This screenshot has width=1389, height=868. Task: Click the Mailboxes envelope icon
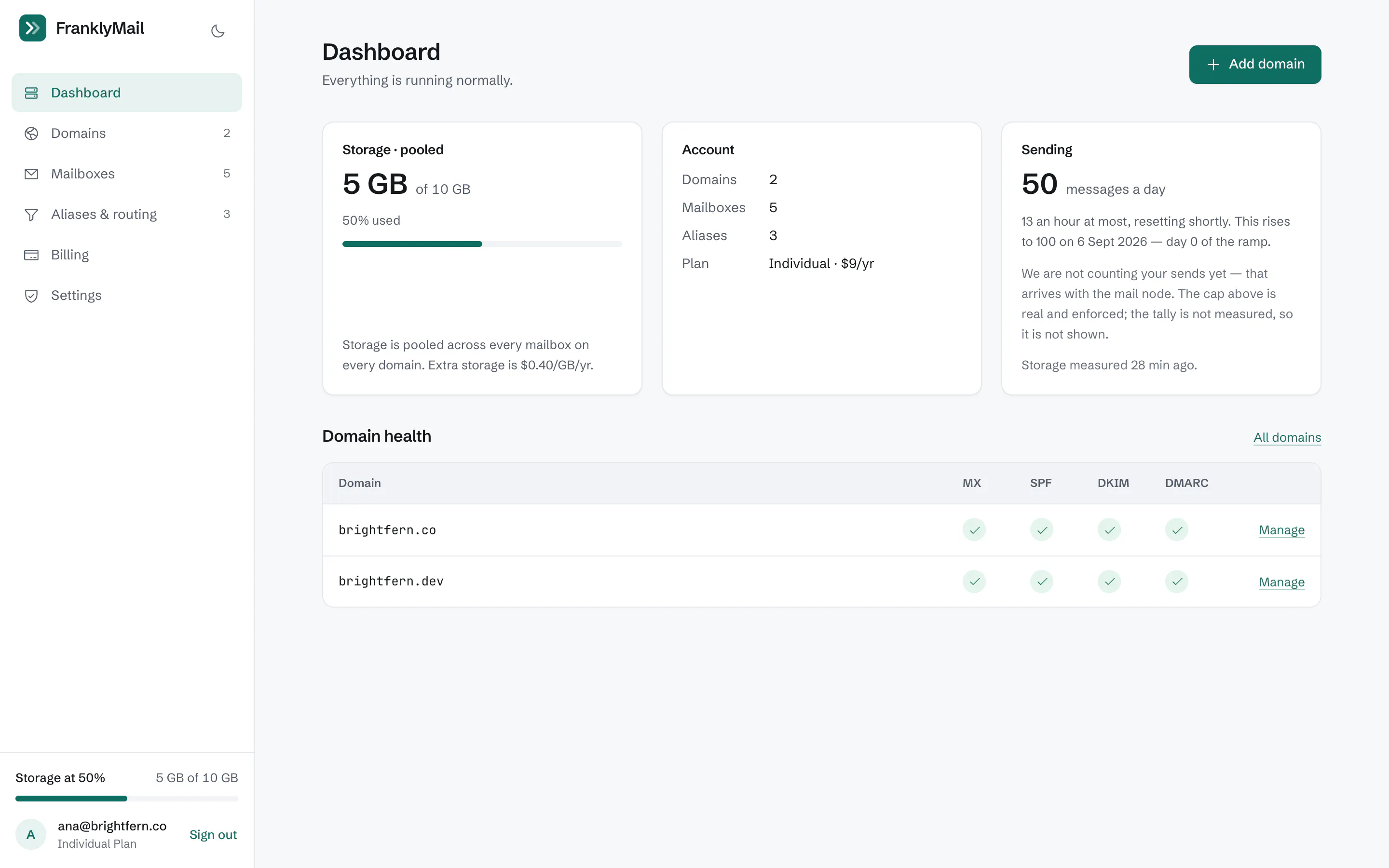pos(31,174)
